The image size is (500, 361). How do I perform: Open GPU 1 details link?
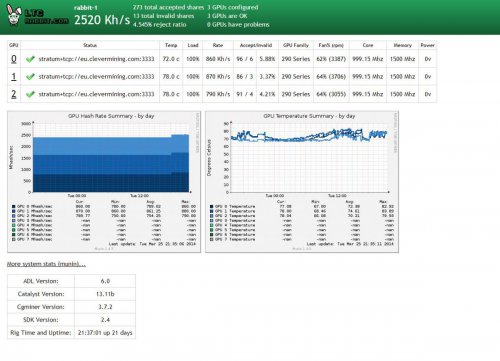14,76
